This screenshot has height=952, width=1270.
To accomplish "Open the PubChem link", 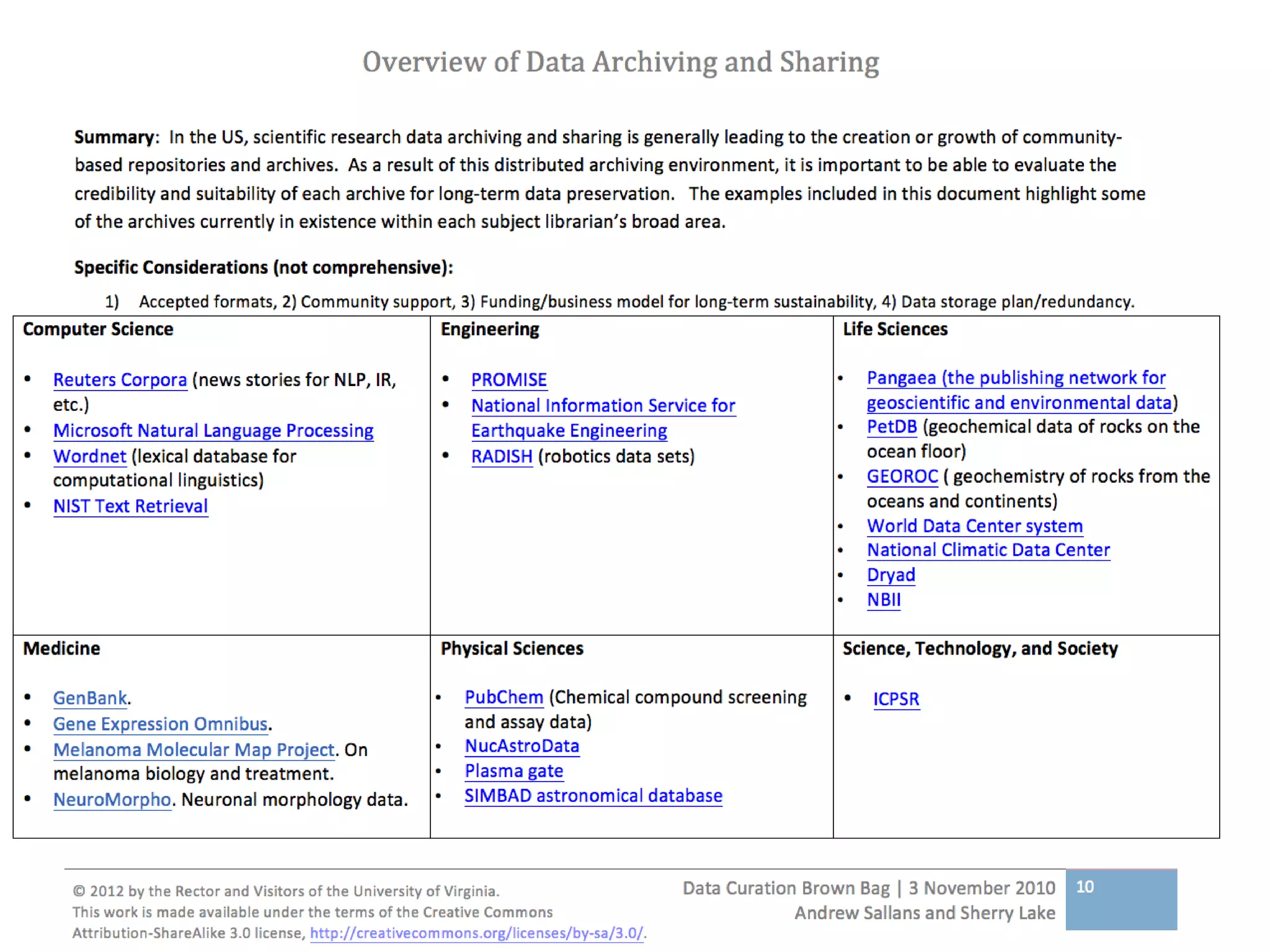I will [504, 697].
